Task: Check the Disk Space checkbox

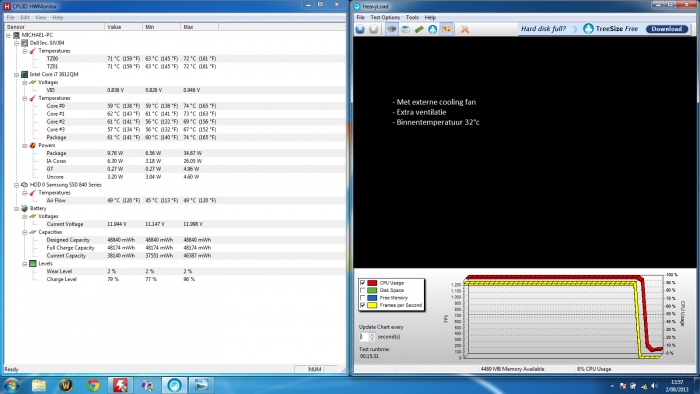Action: click(362, 290)
